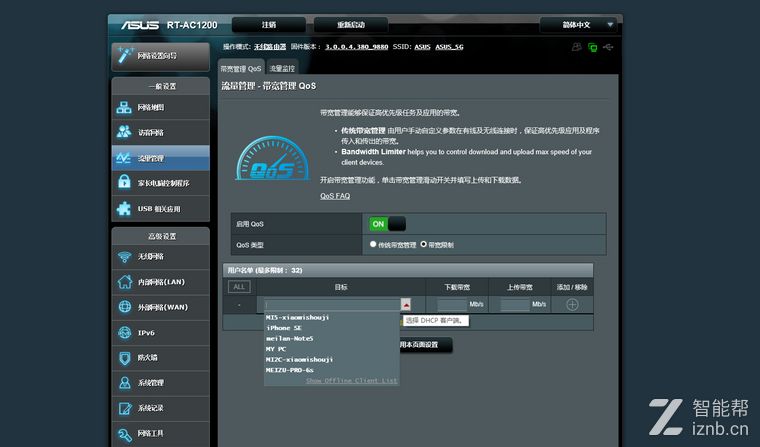
Task: Select the 流量管理 traffic manager icon
Action: point(124,158)
